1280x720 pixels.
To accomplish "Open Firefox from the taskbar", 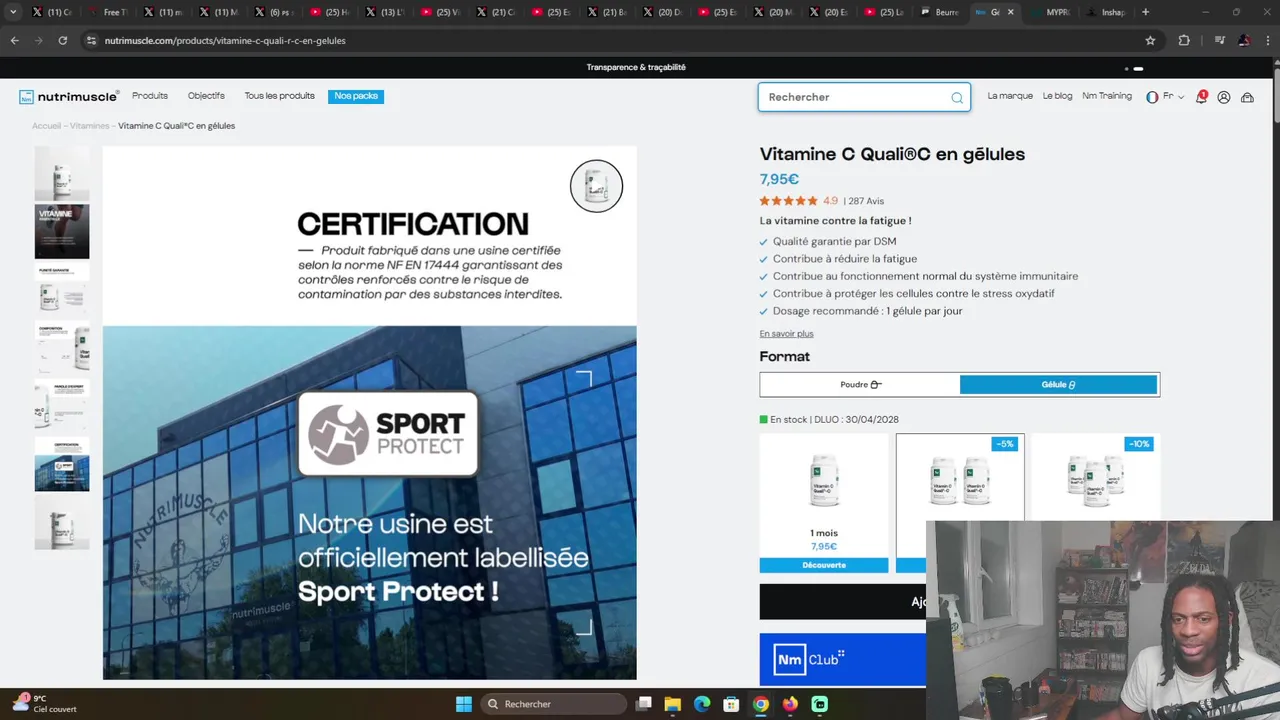I will [790, 704].
